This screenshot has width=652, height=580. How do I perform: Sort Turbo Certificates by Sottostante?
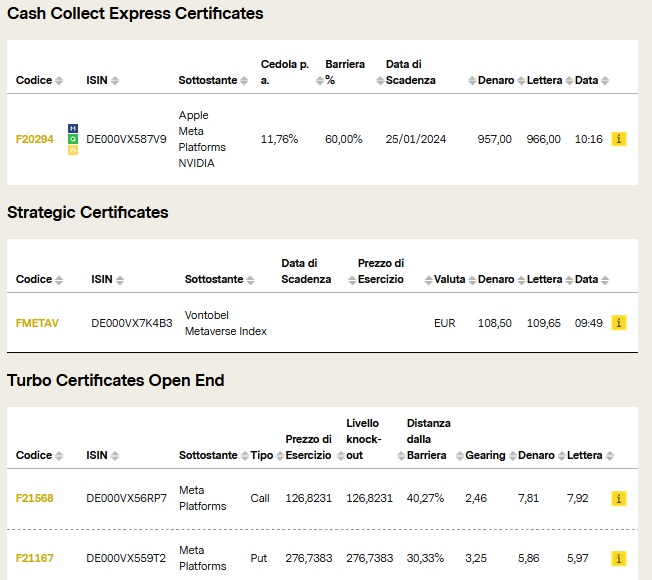click(245, 456)
